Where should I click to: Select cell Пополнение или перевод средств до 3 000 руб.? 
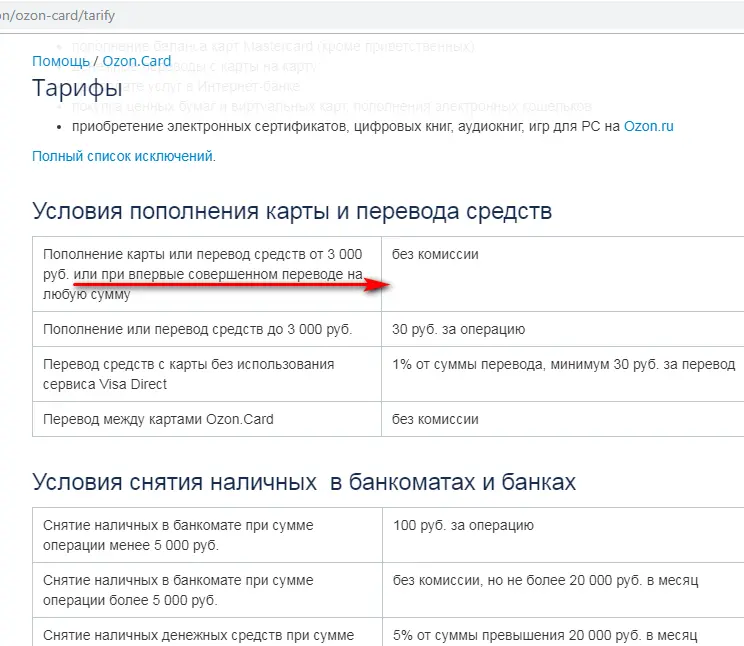click(207, 329)
